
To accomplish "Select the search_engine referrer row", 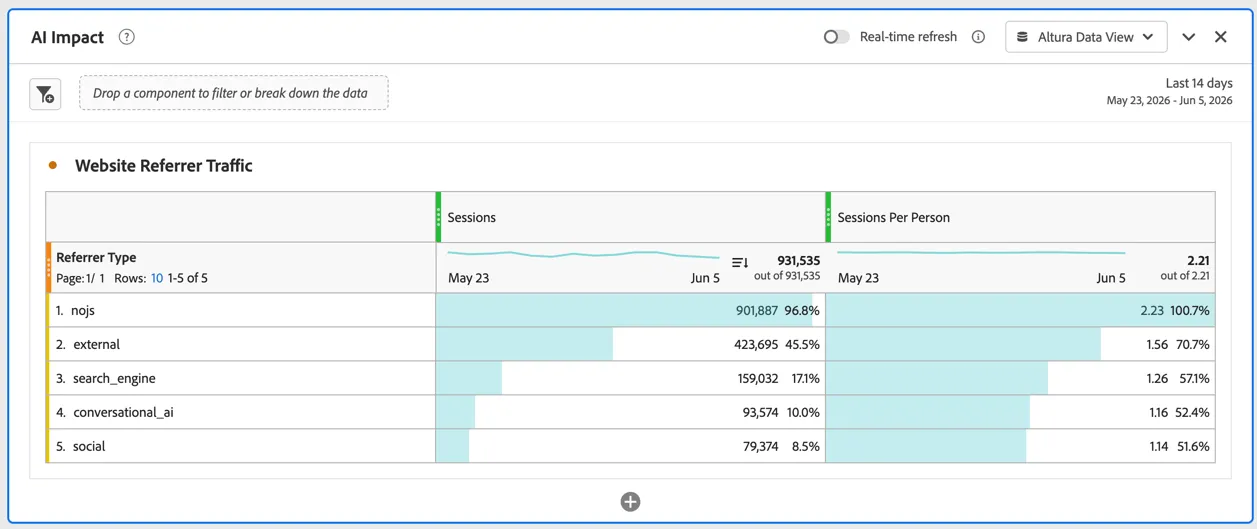I will point(631,378).
